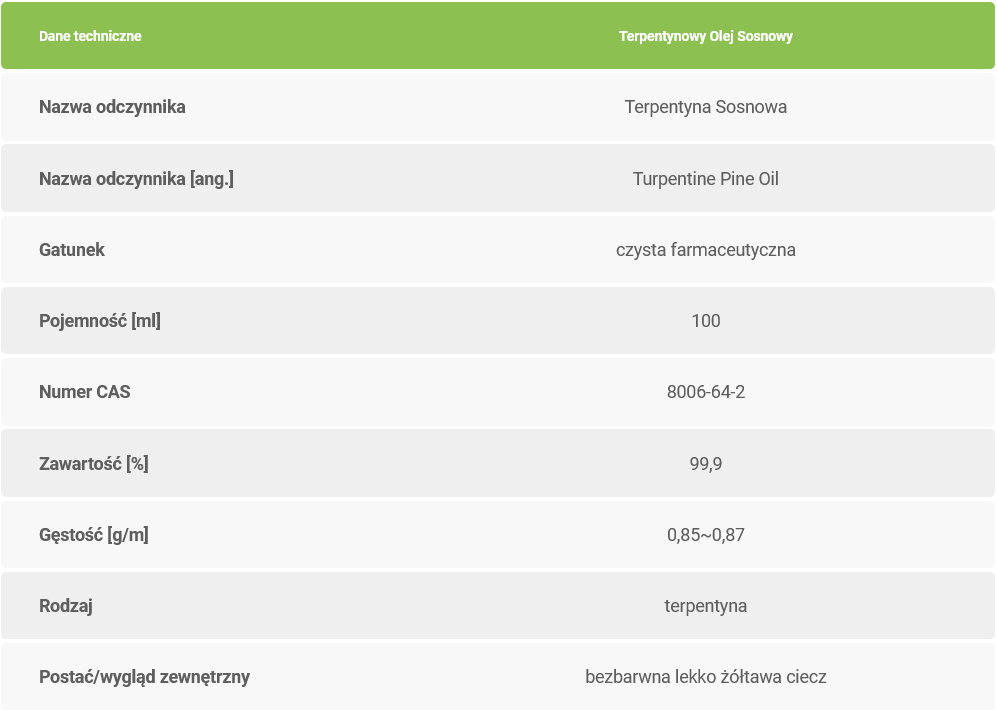Select the 'Gatunek' row label

tap(72, 250)
